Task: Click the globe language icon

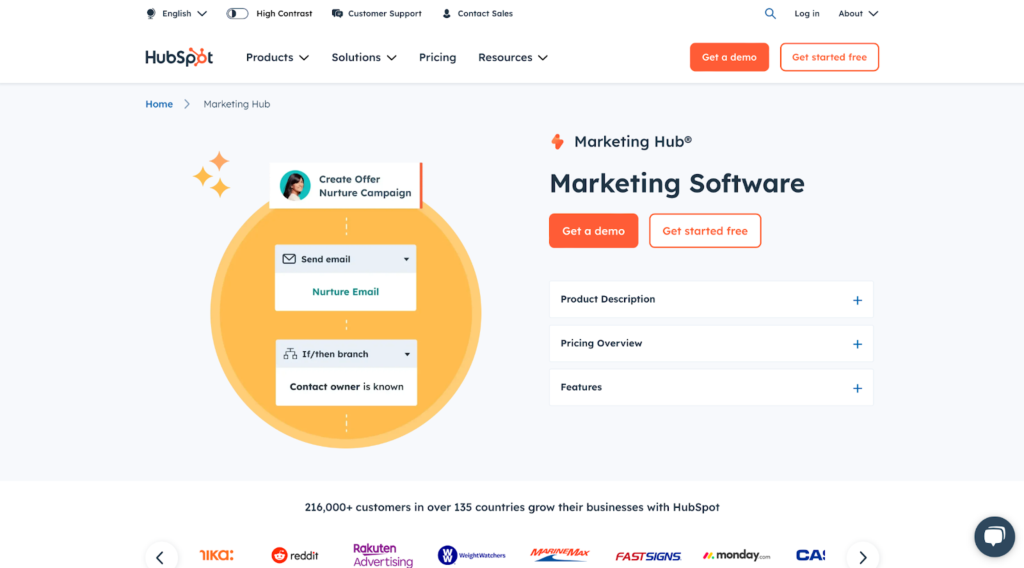Action: coord(151,14)
